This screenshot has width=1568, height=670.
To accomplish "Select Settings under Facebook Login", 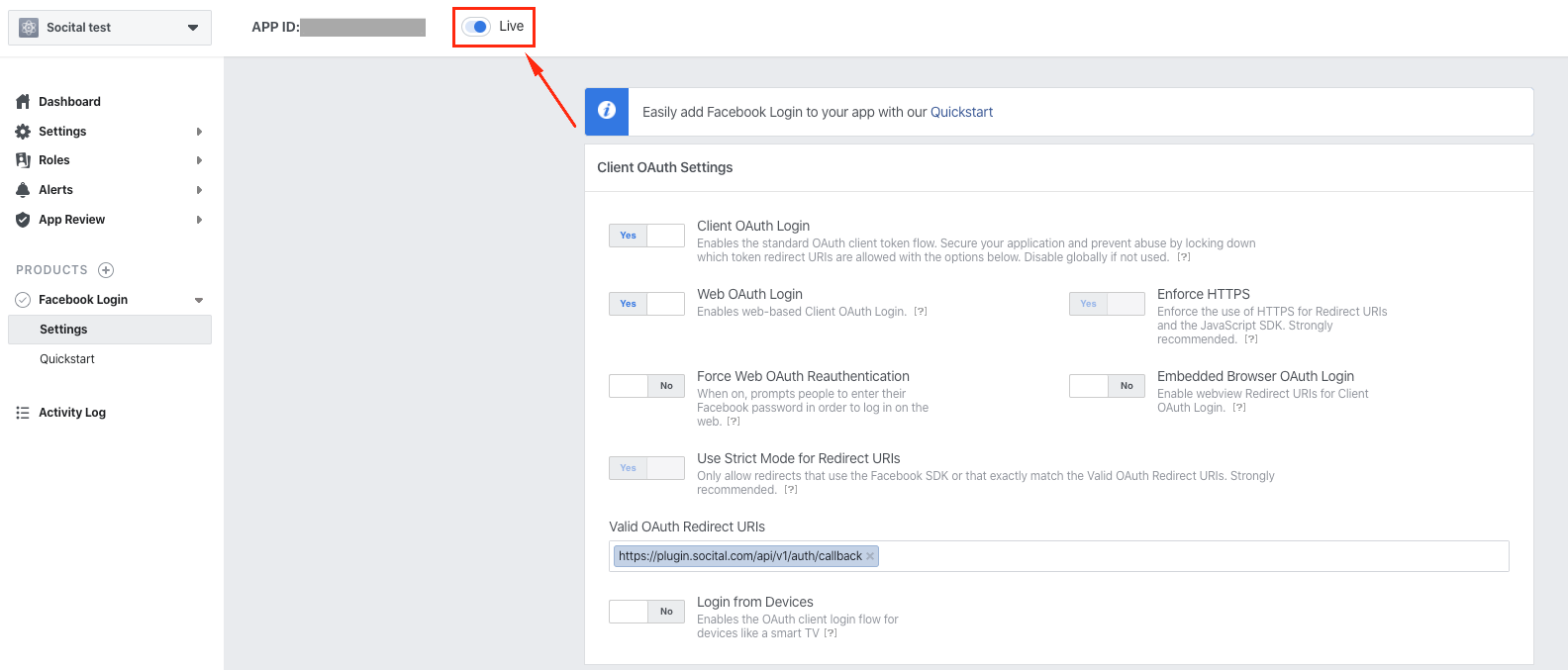I will [110, 330].
